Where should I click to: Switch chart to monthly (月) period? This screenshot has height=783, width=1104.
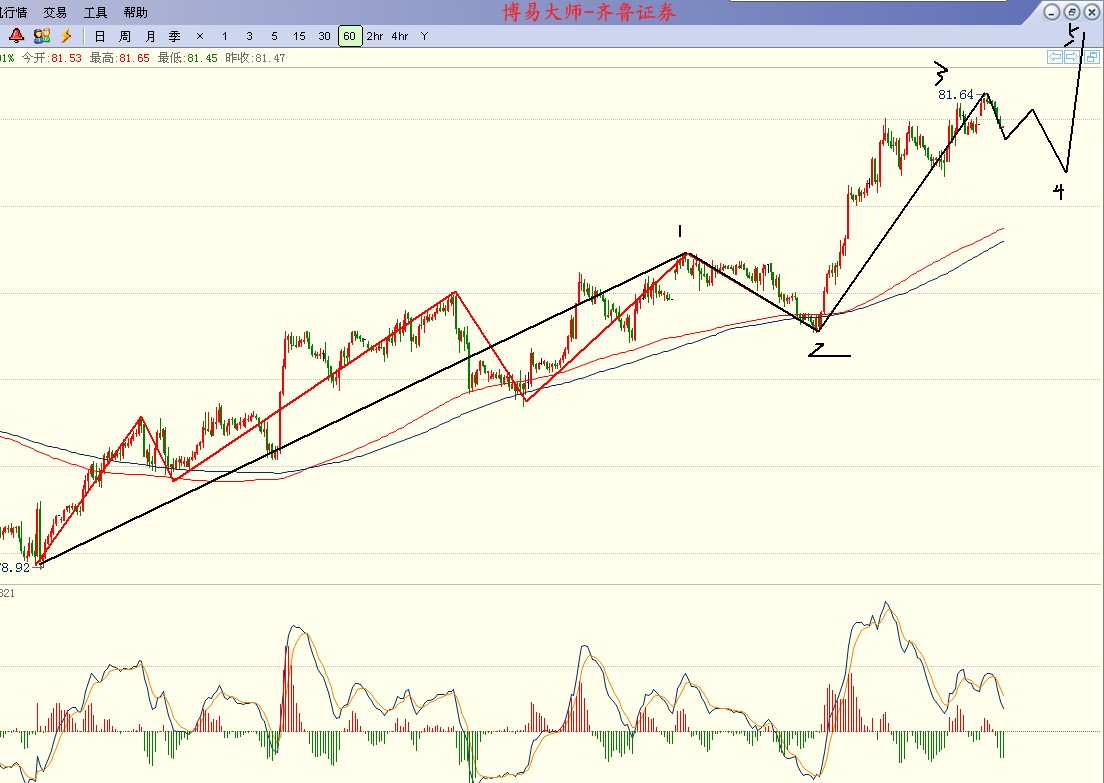pyautogui.click(x=150, y=36)
